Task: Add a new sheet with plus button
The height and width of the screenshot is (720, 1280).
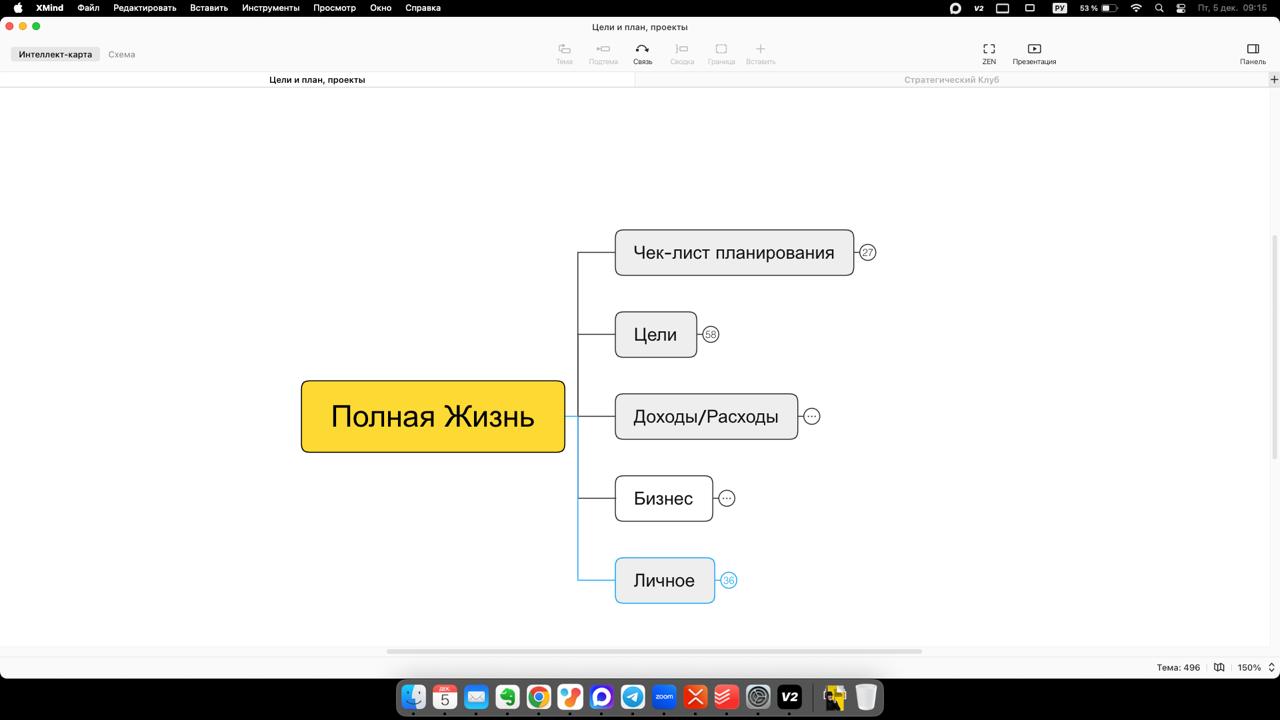Action: click(1273, 80)
